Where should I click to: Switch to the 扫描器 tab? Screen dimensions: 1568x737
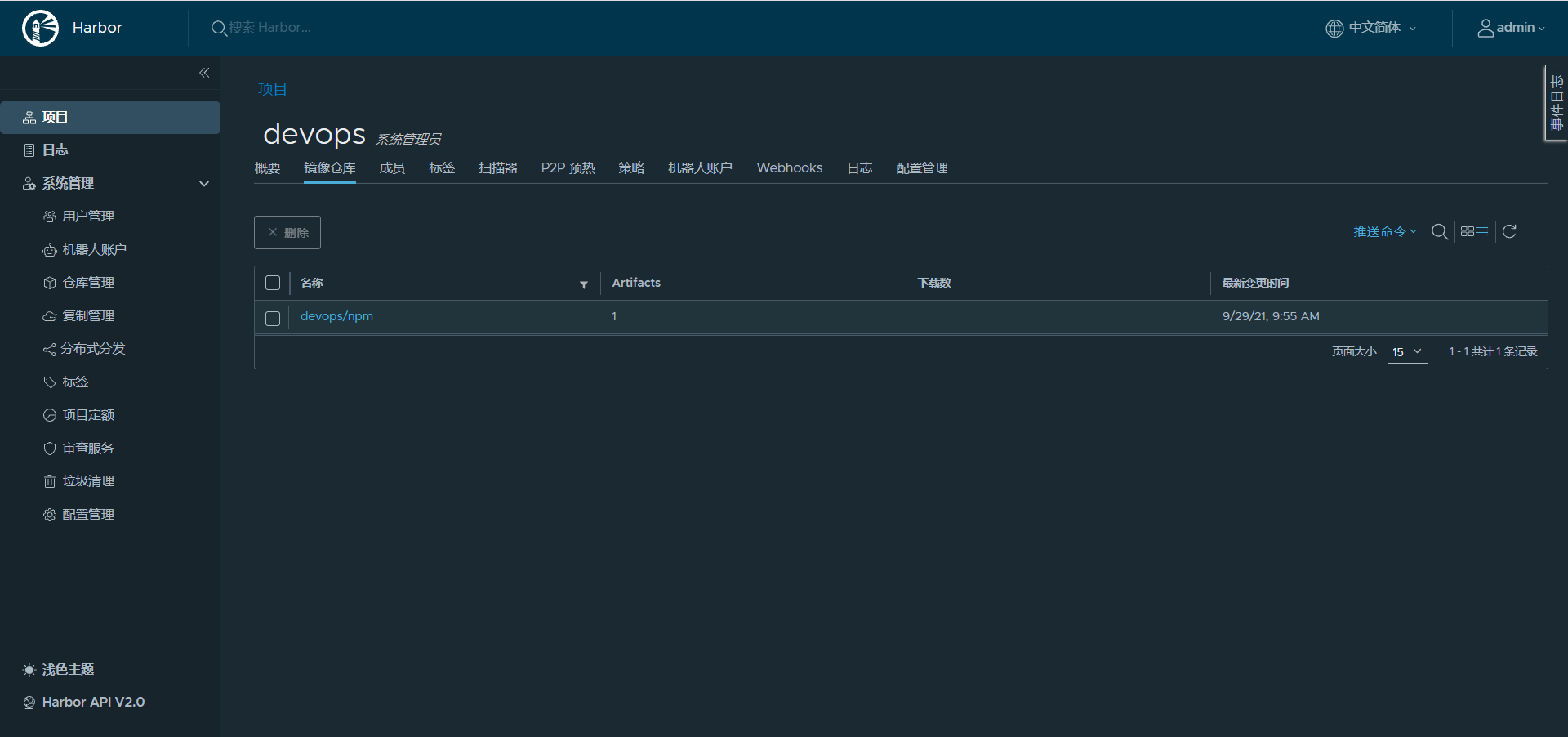pyautogui.click(x=498, y=168)
